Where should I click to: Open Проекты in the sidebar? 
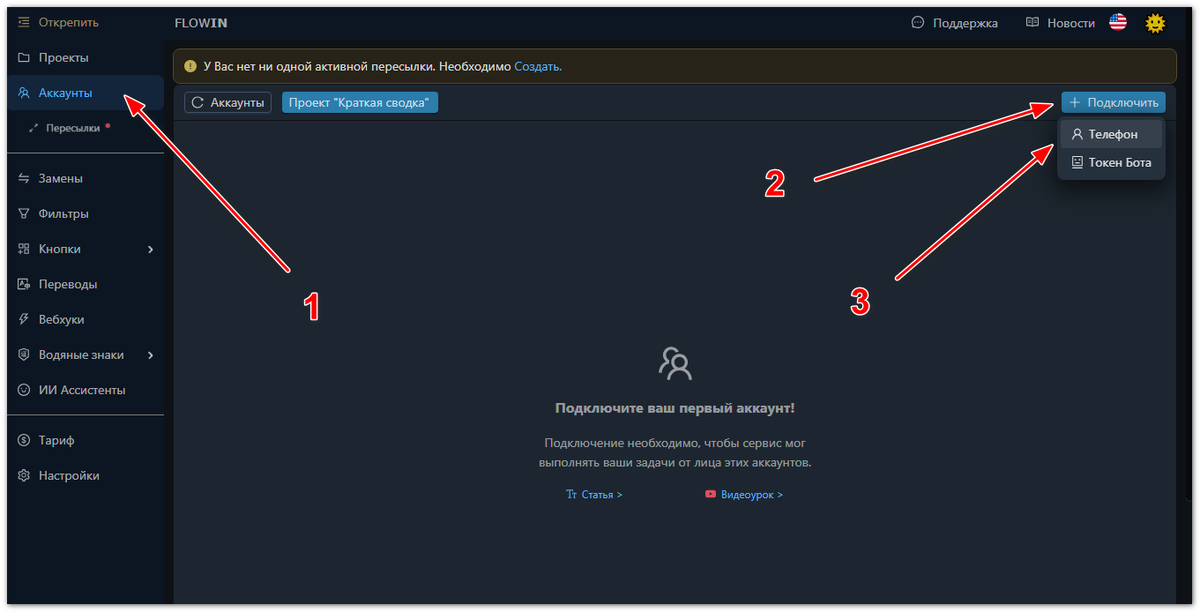(85, 57)
